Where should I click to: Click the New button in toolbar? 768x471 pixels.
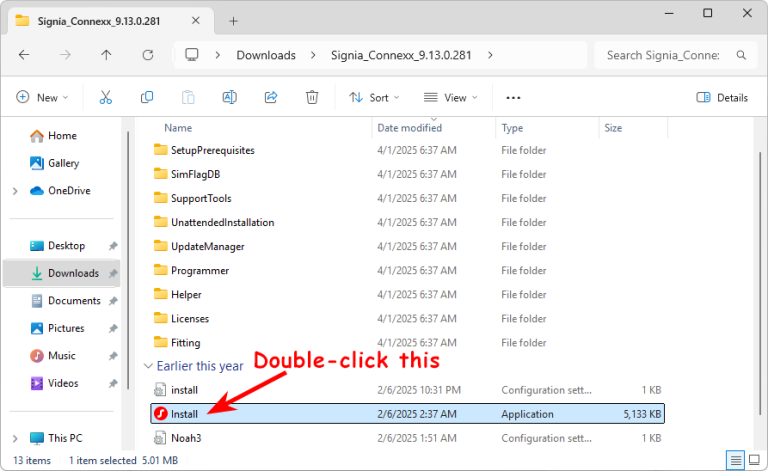pos(43,97)
